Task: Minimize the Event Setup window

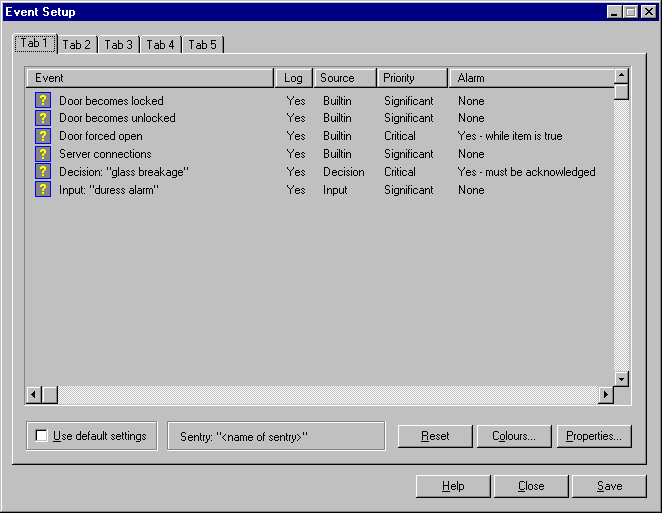Action: pos(614,12)
